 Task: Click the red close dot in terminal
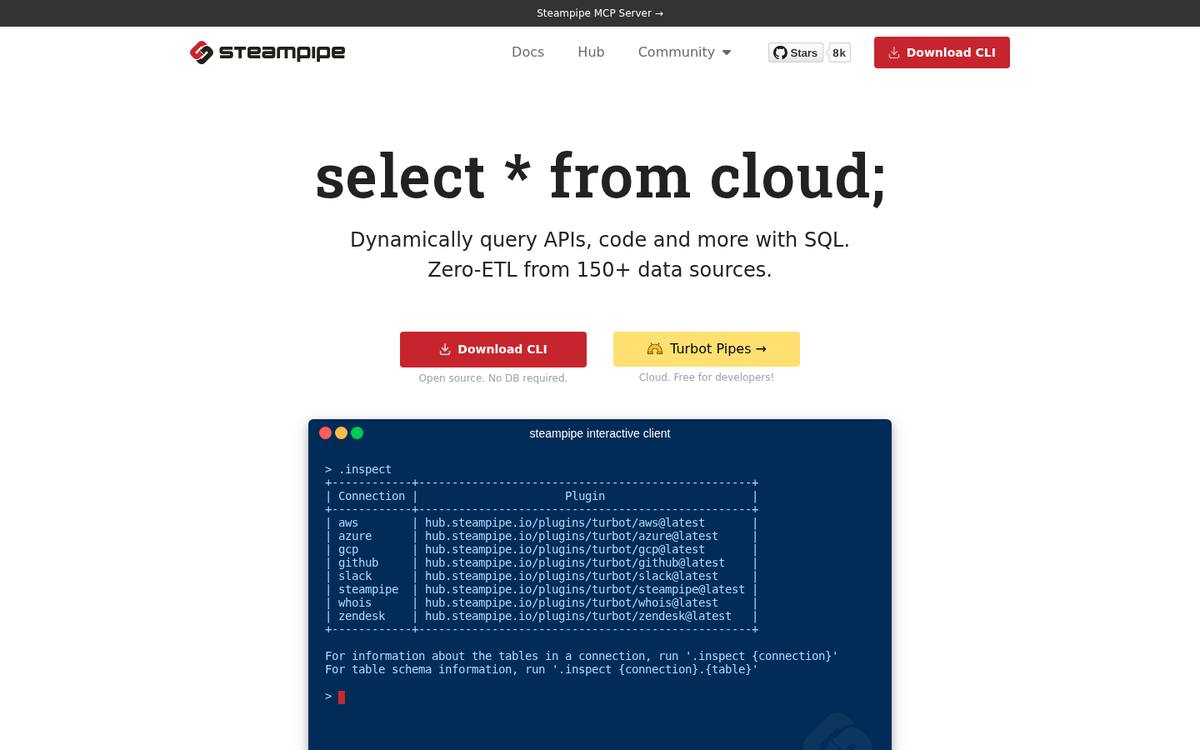pyautogui.click(x=325, y=433)
